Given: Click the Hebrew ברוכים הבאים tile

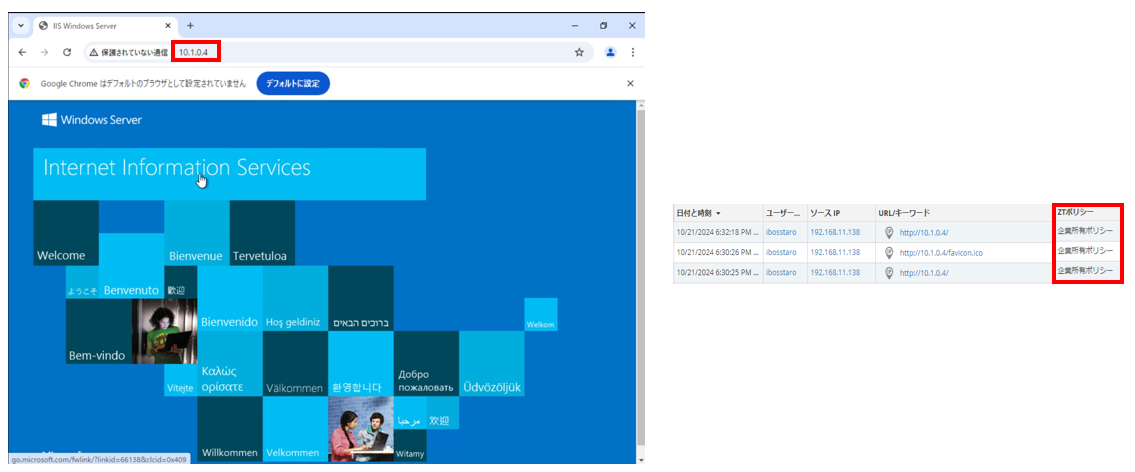Looking at the screenshot, I should 360,298.
